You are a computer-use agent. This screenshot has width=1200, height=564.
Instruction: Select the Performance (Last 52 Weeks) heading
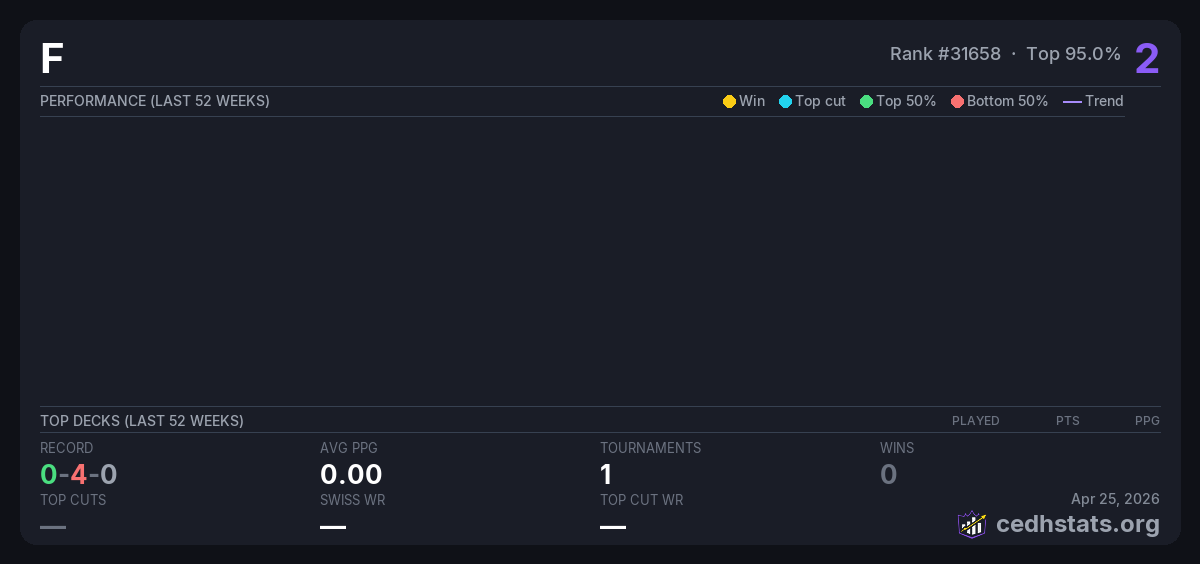click(155, 101)
